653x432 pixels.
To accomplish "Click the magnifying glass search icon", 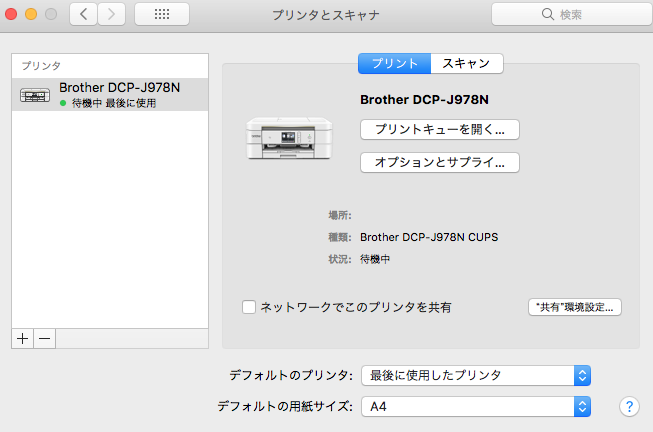I will coord(548,14).
